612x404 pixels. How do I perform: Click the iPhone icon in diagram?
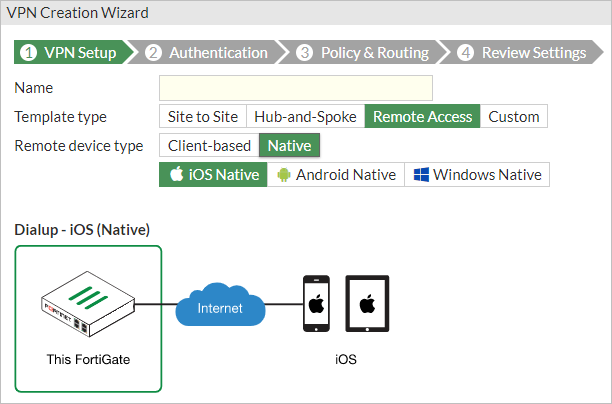point(316,304)
